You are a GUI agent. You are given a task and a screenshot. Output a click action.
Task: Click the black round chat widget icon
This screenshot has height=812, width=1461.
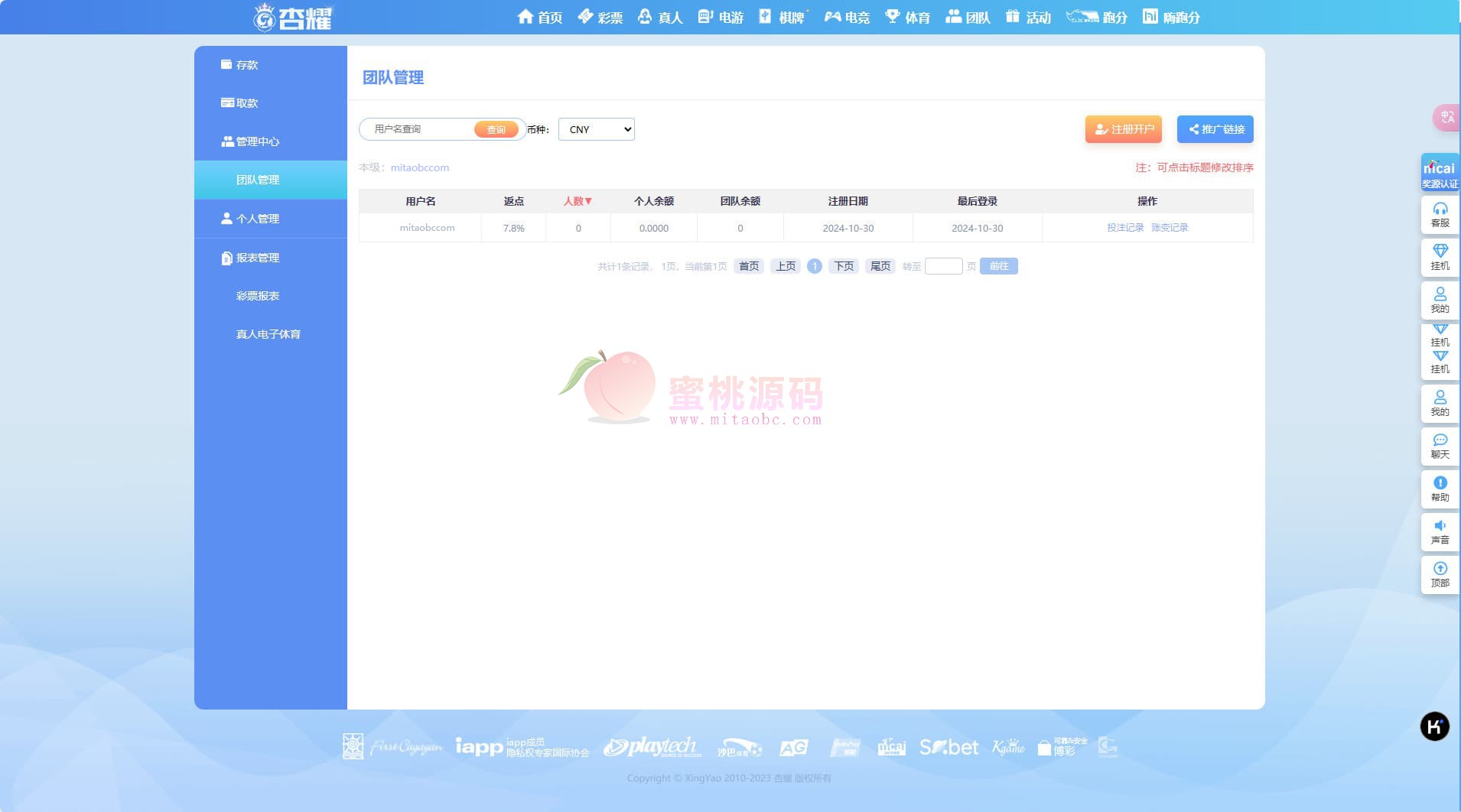coord(1434,726)
